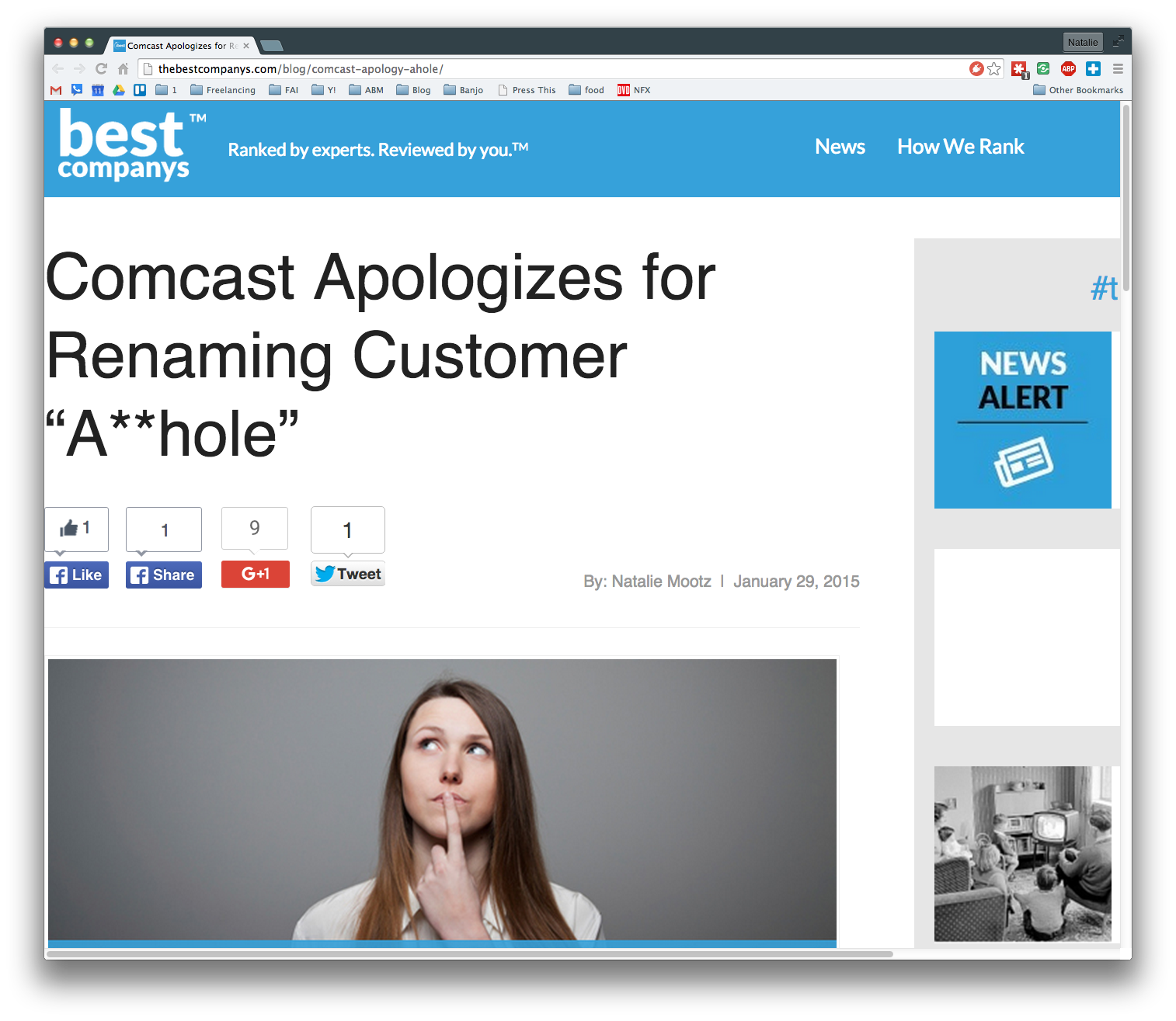Click the Google +1 count 9
This screenshot has height=1021, width=1176.
[255, 529]
